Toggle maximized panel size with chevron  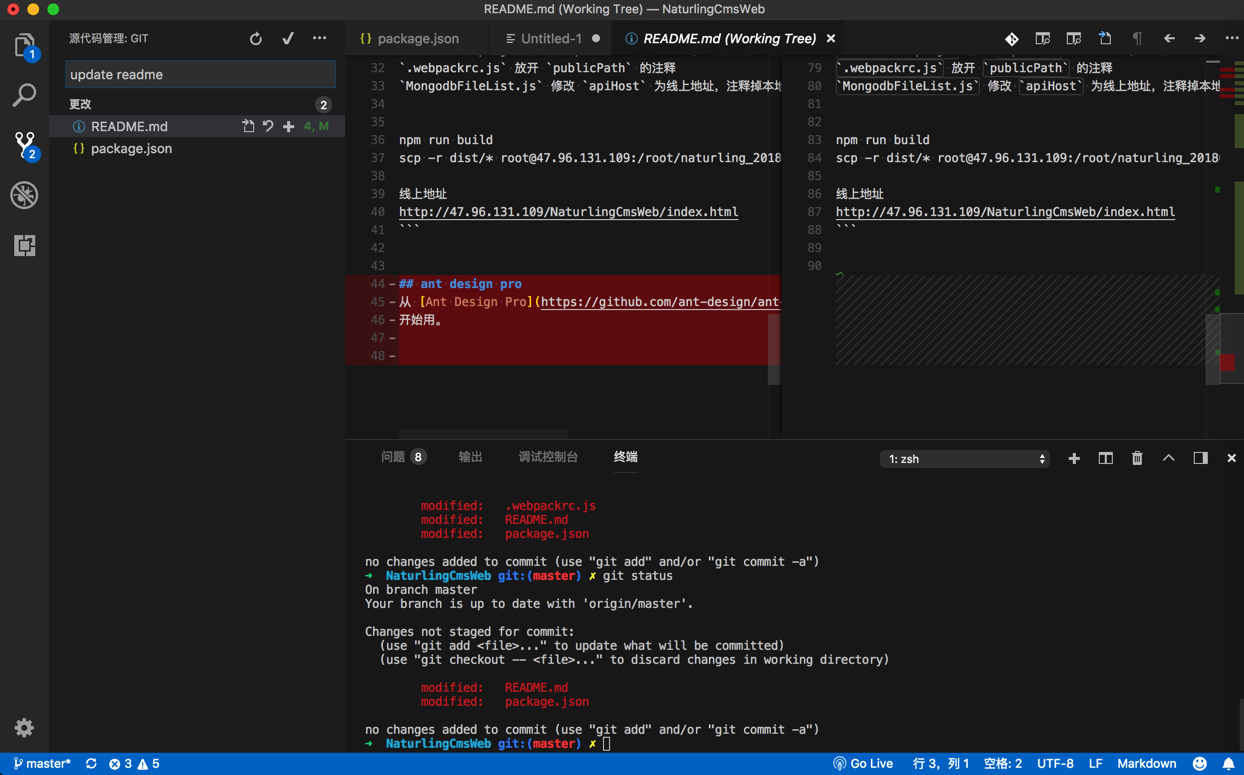(x=1168, y=459)
